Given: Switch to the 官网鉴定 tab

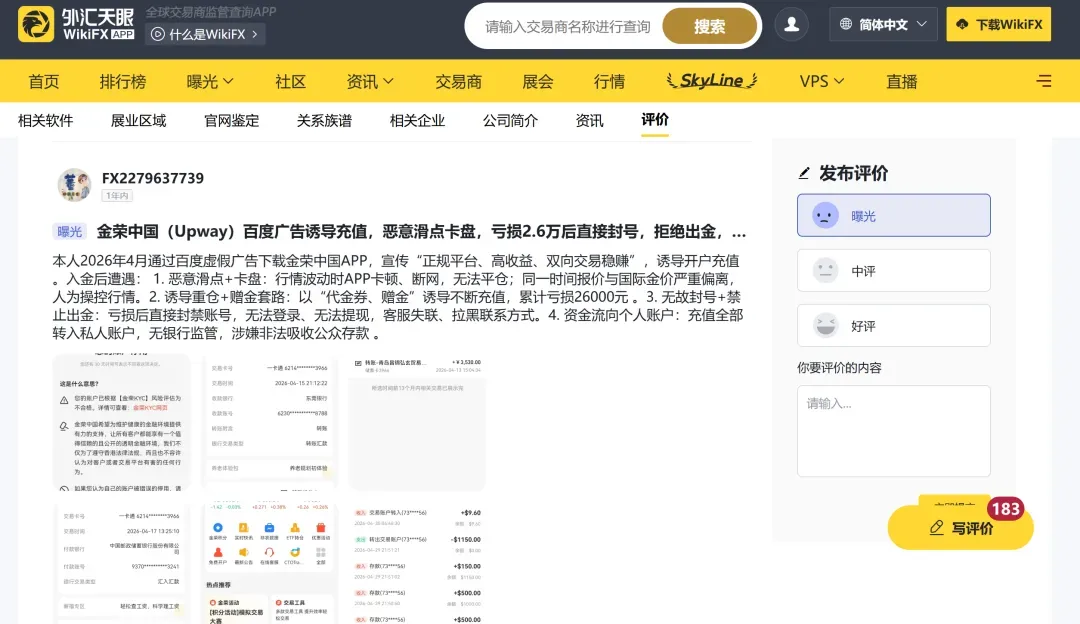Looking at the screenshot, I should tap(231, 121).
